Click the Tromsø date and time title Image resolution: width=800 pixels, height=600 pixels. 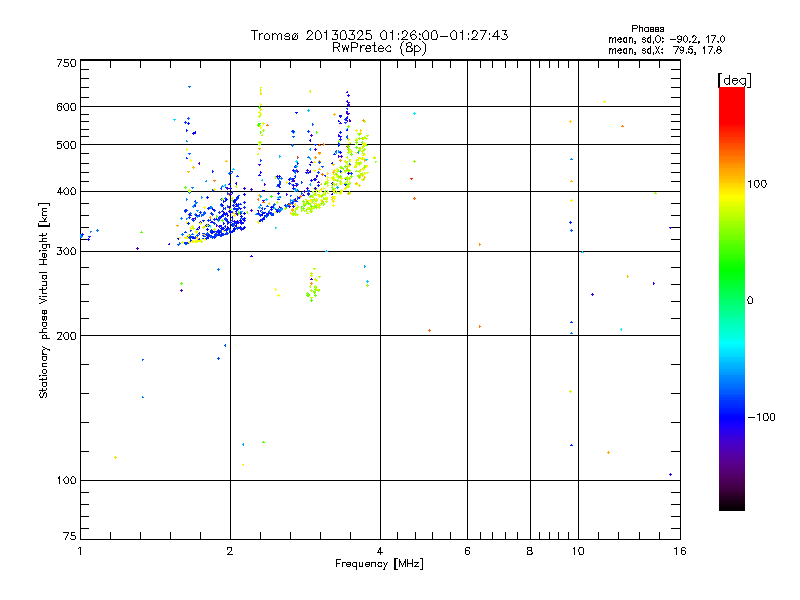(379, 35)
